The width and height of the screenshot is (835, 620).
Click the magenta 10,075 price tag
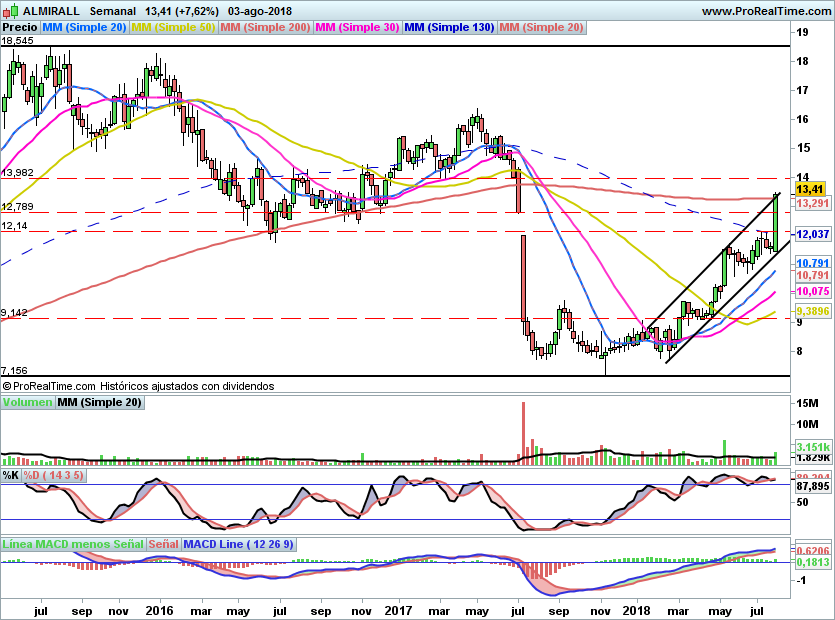pos(813,291)
